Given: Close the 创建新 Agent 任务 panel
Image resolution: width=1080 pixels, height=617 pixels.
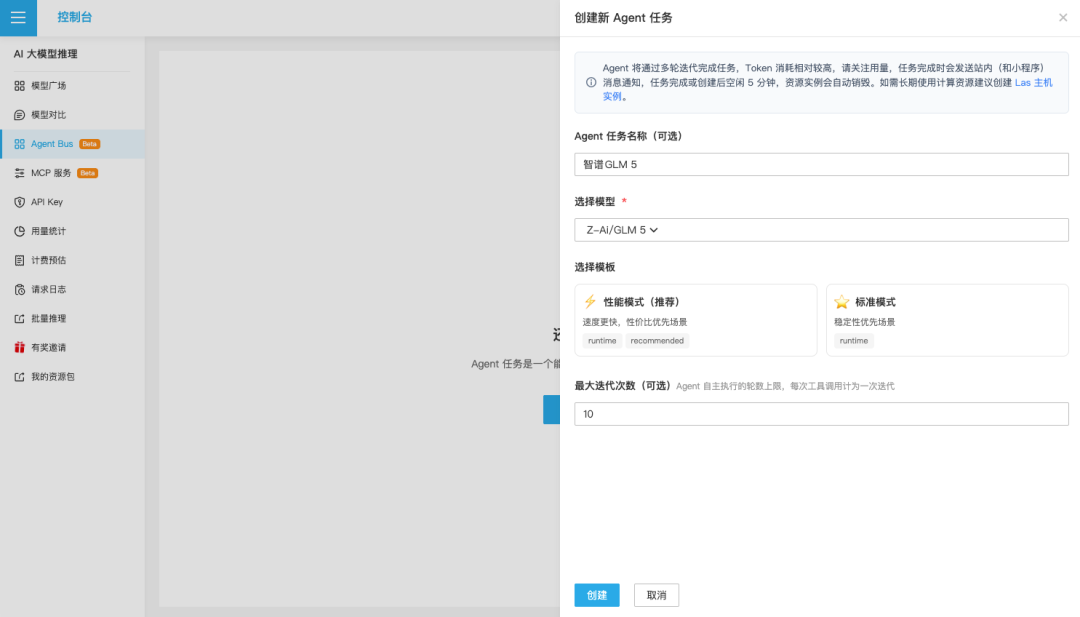Looking at the screenshot, I should click(1063, 18).
